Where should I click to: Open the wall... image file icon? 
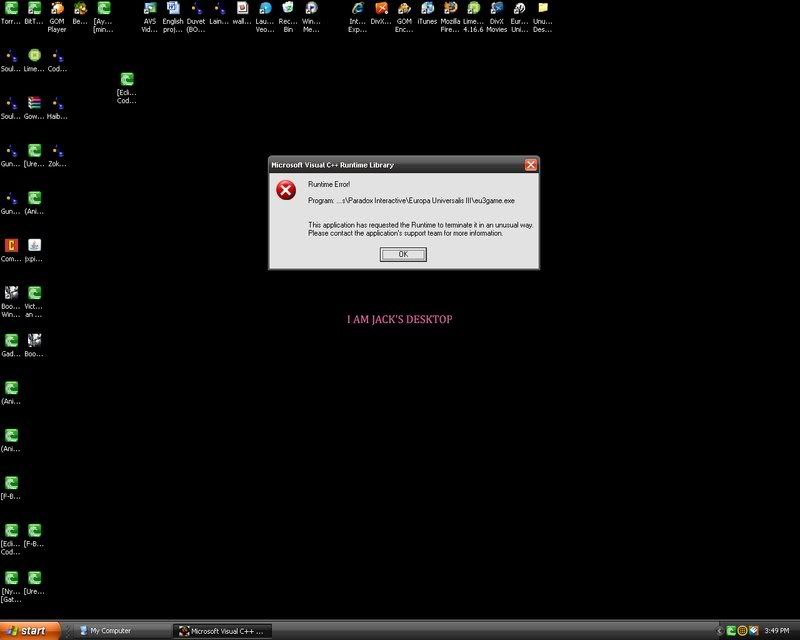(242, 13)
